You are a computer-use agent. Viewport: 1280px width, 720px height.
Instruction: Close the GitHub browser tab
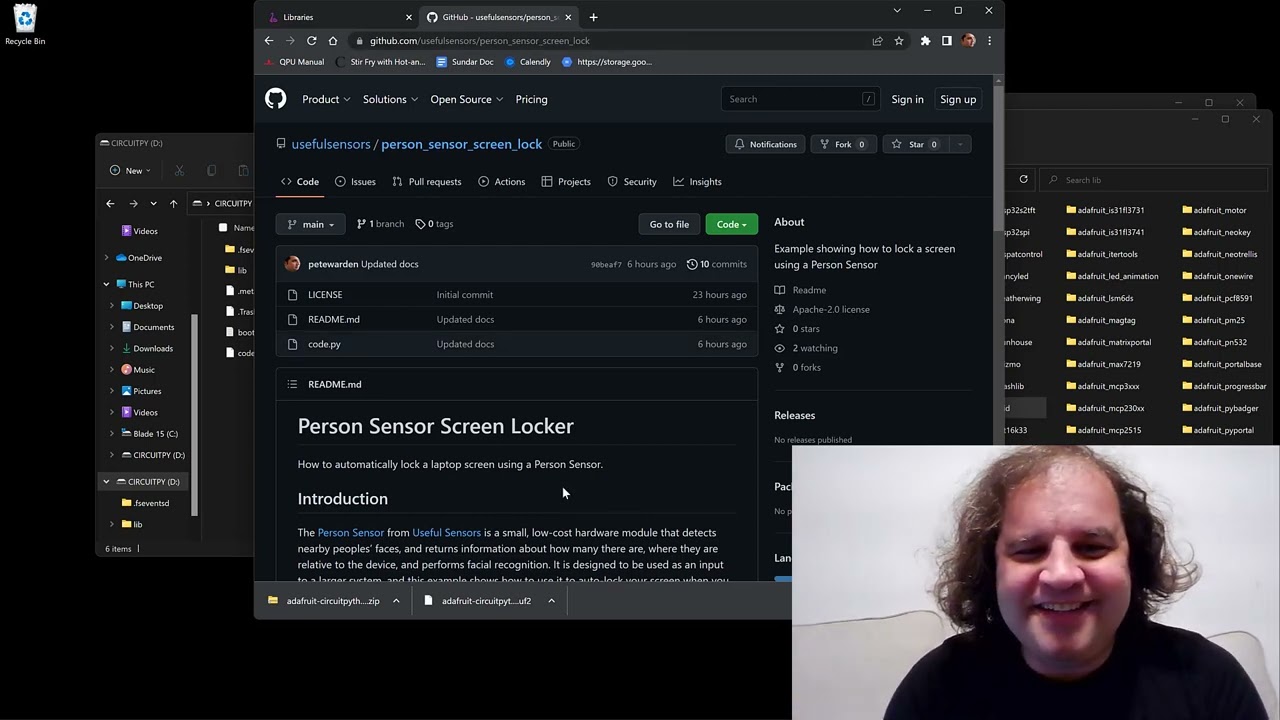[568, 17]
